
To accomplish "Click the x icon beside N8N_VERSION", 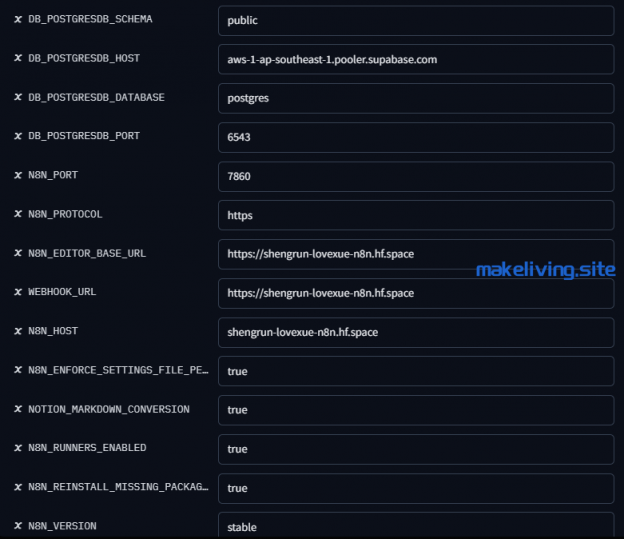I will tap(18, 527).
